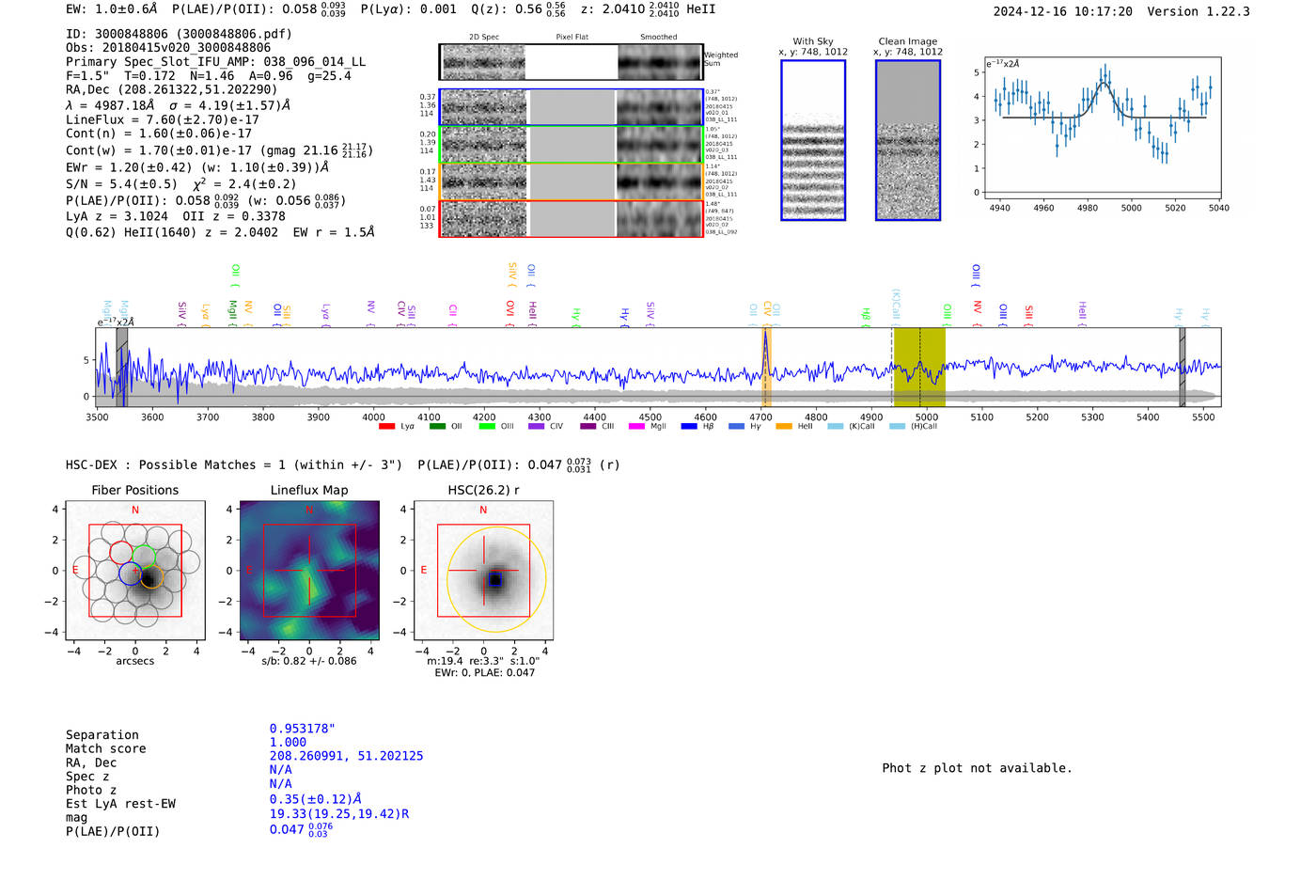Viewport: 1316px width, 896px height.
Task: Click the orange highlighted line near 4700Å
Action: [766, 368]
